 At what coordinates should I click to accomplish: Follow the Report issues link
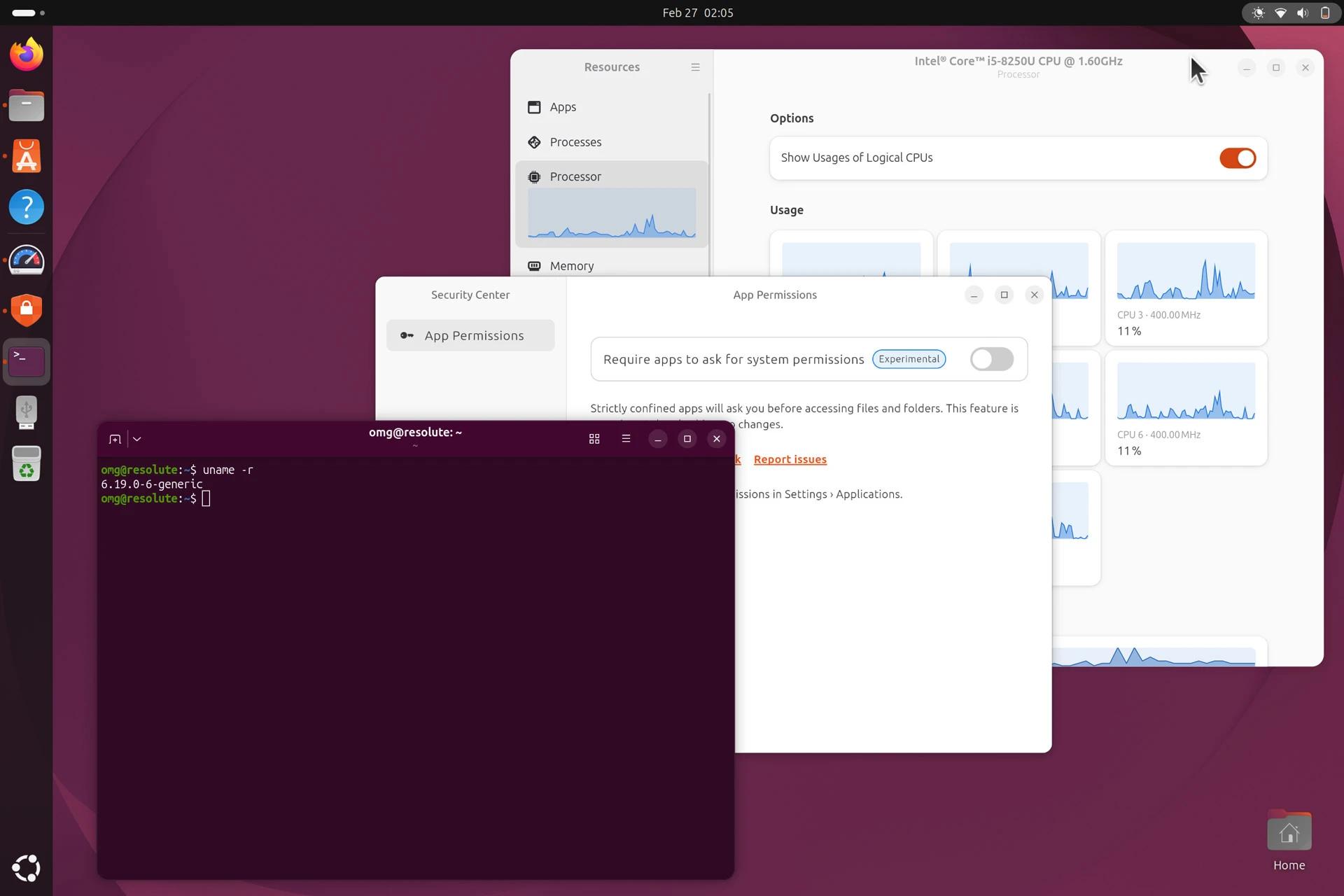790,459
